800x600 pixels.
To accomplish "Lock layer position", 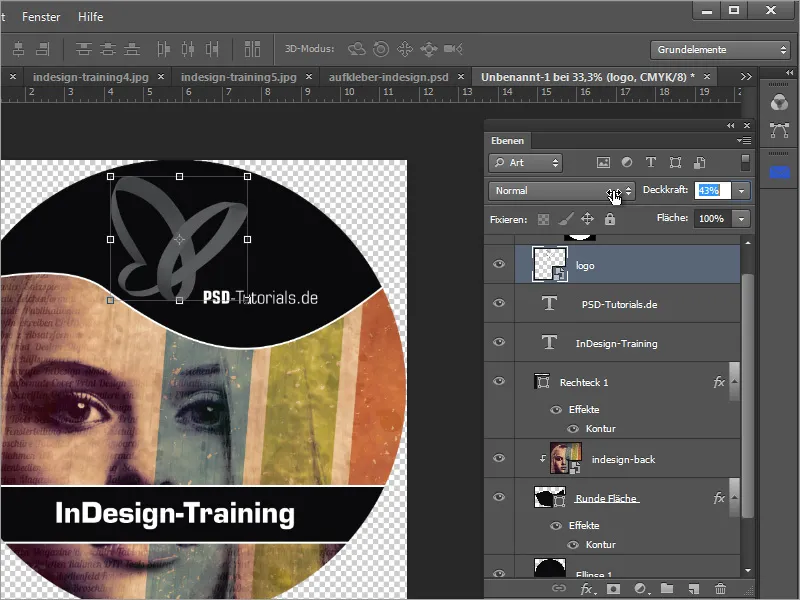I will coord(587,219).
